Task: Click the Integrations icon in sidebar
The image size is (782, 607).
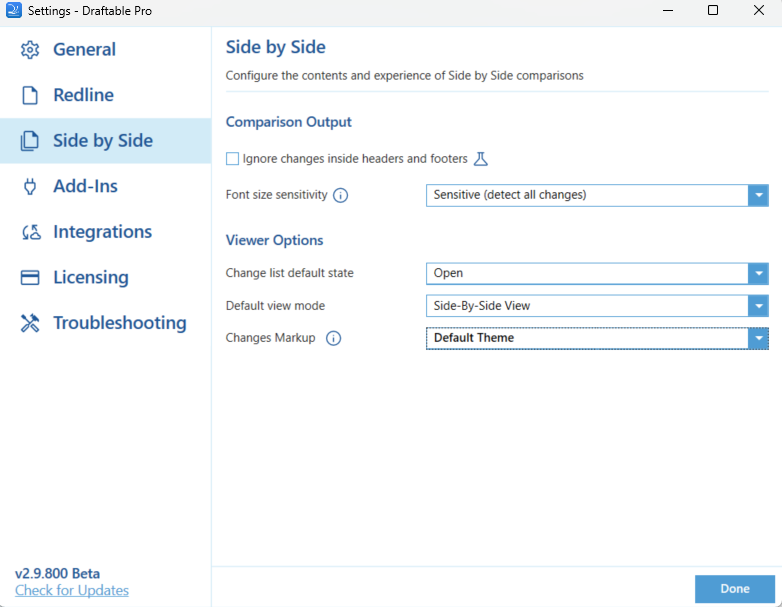Action: click(31, 232)
